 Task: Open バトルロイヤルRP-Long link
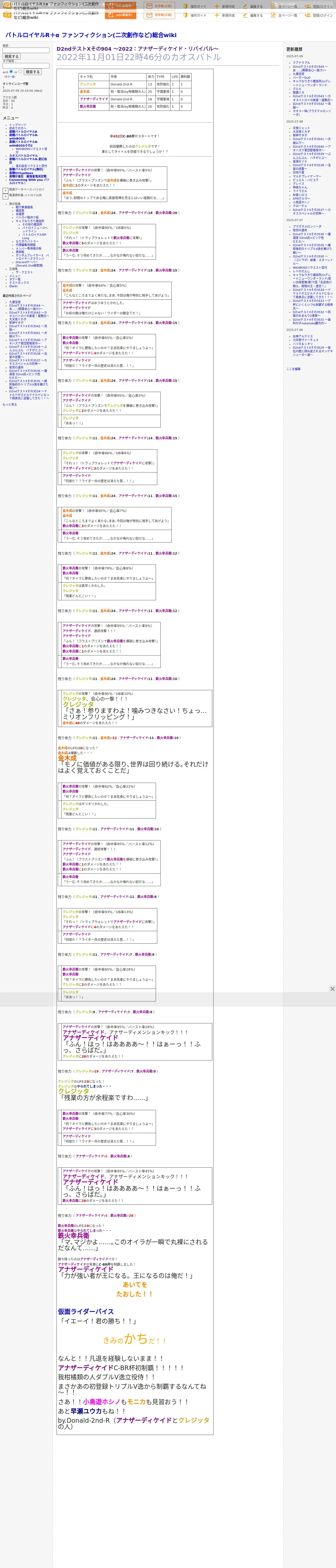pos(35,236)
